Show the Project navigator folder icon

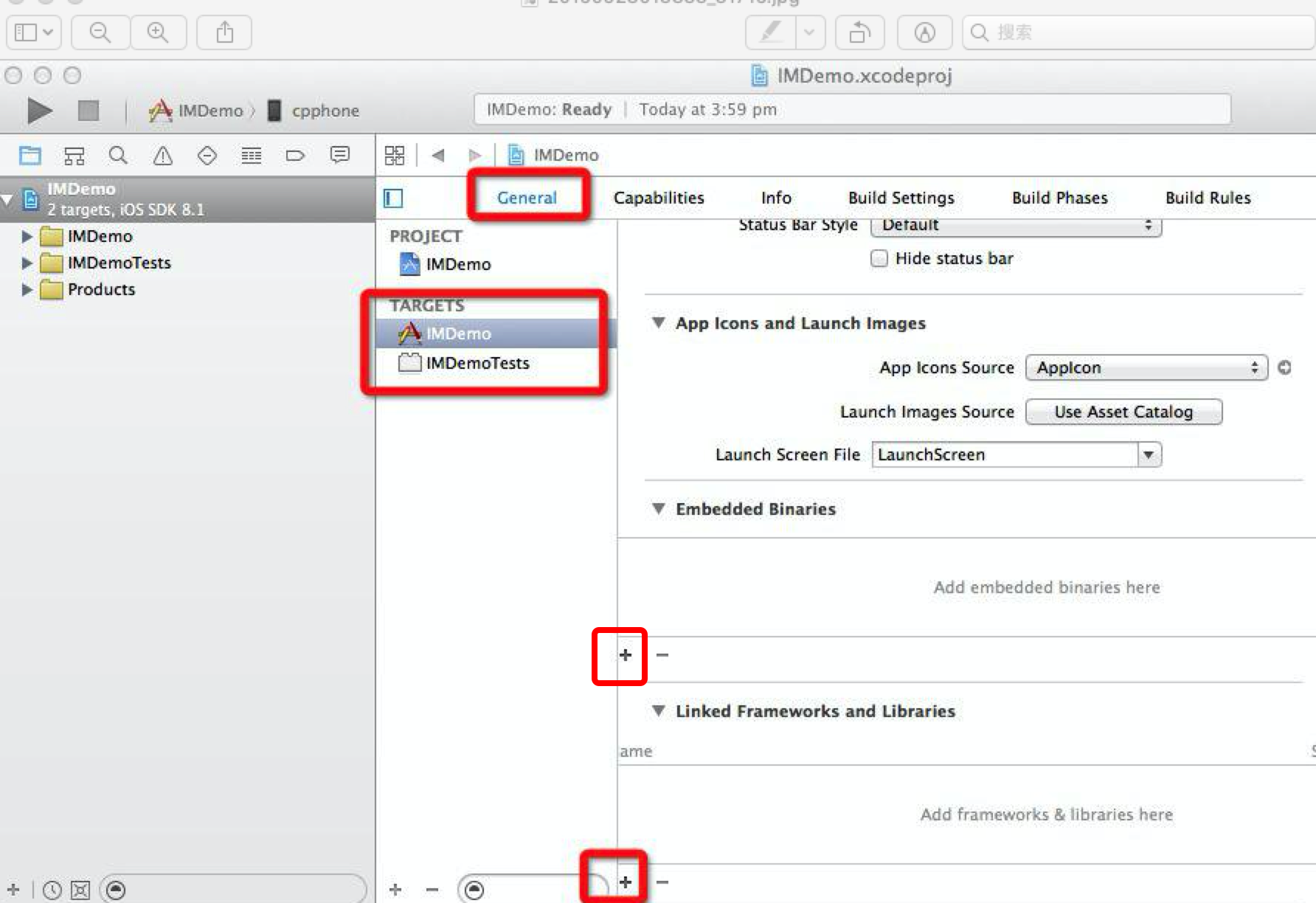click(30, 155)
